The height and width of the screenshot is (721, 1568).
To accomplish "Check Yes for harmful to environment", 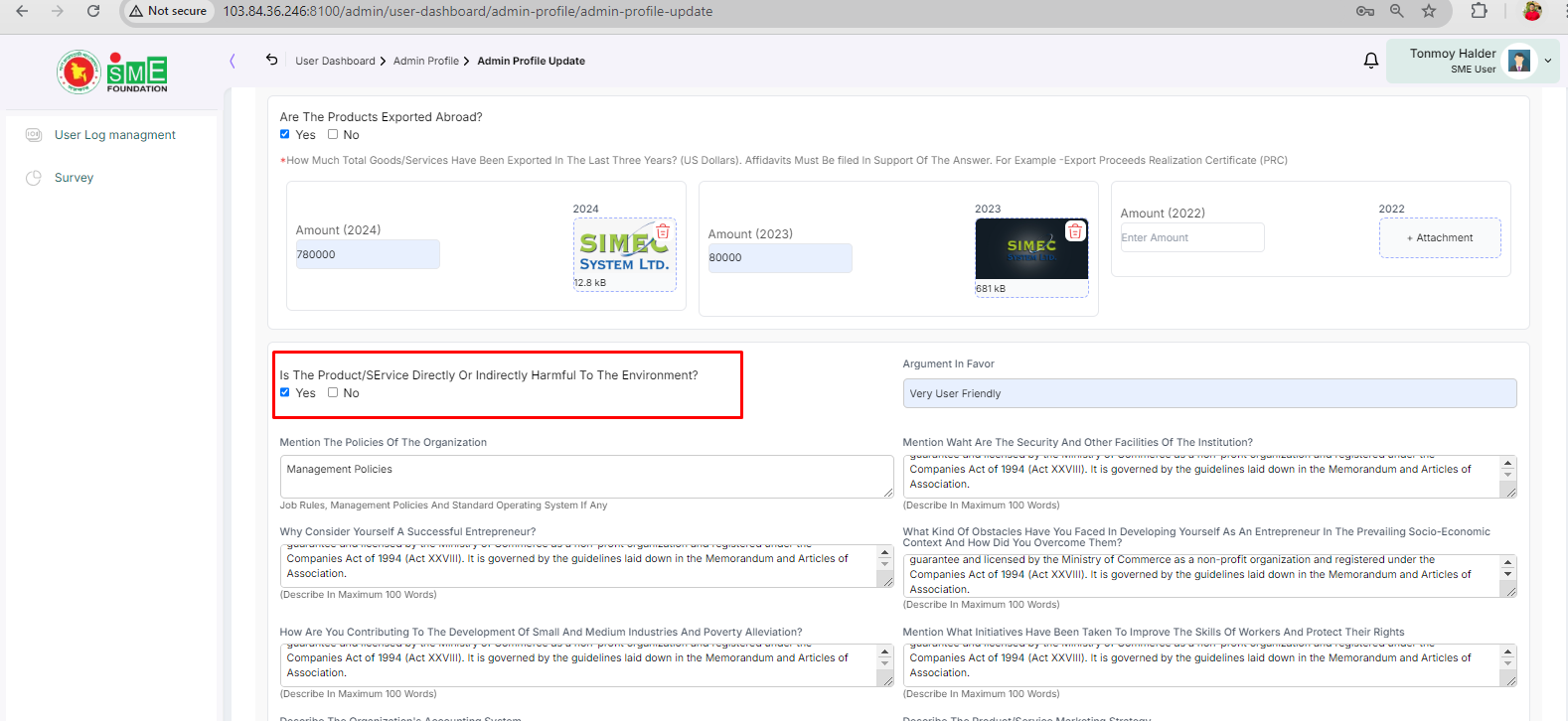I will (x=285, y=392).
